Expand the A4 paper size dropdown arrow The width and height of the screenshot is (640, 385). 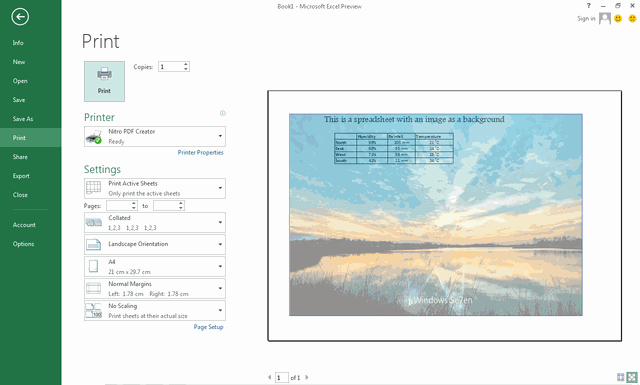click(x=220, y=266)
